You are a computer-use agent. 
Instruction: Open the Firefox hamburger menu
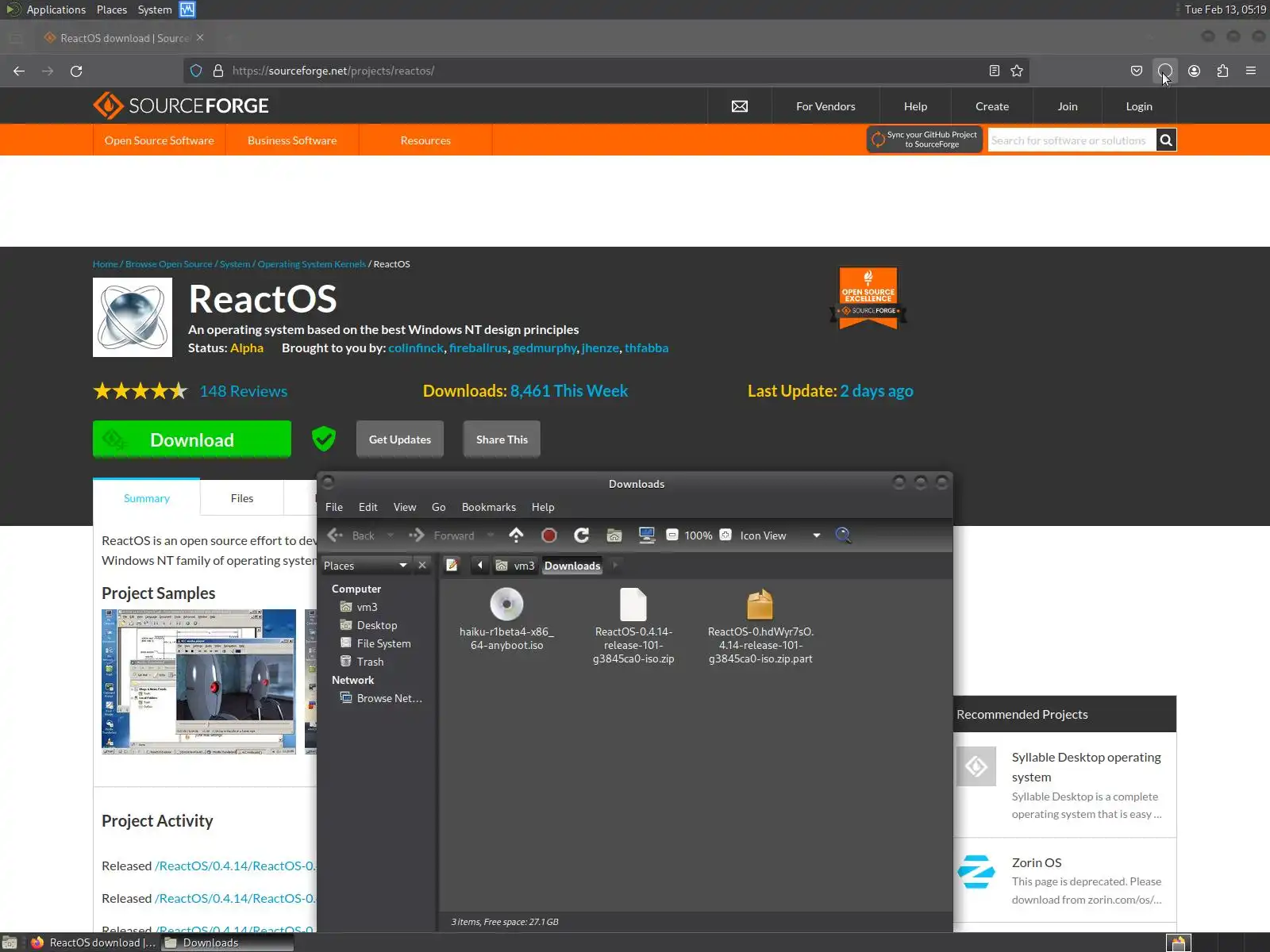[x=1251, y=71]
